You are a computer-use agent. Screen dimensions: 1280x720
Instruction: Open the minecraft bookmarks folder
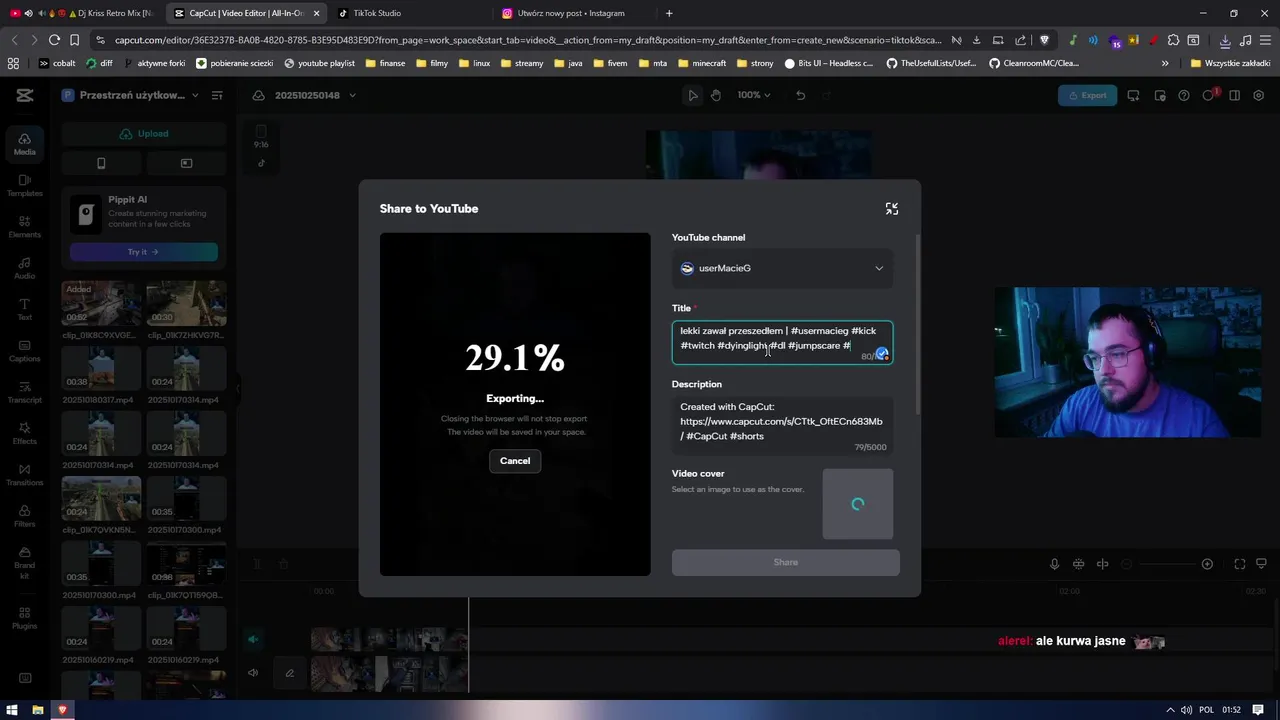point(702,63)
